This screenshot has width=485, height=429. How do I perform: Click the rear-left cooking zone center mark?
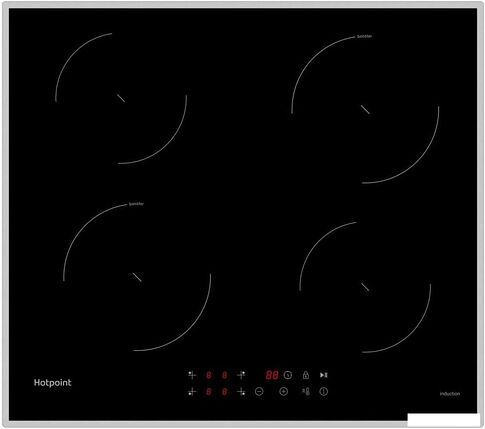(x=121, y=98)
